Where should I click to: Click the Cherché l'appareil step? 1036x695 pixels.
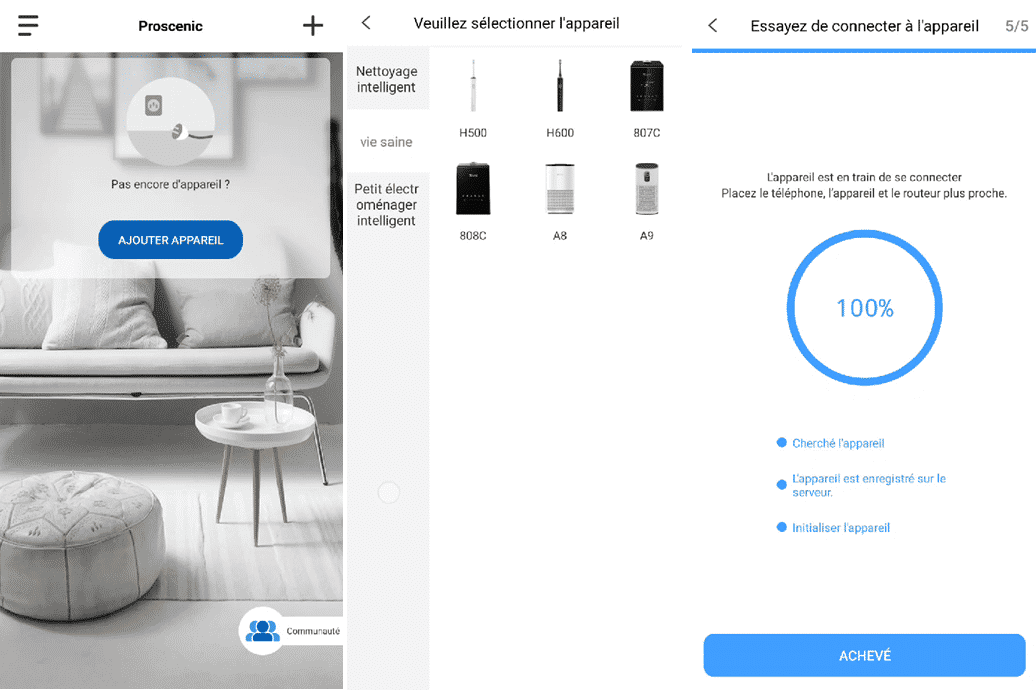(x=838, y=443)
